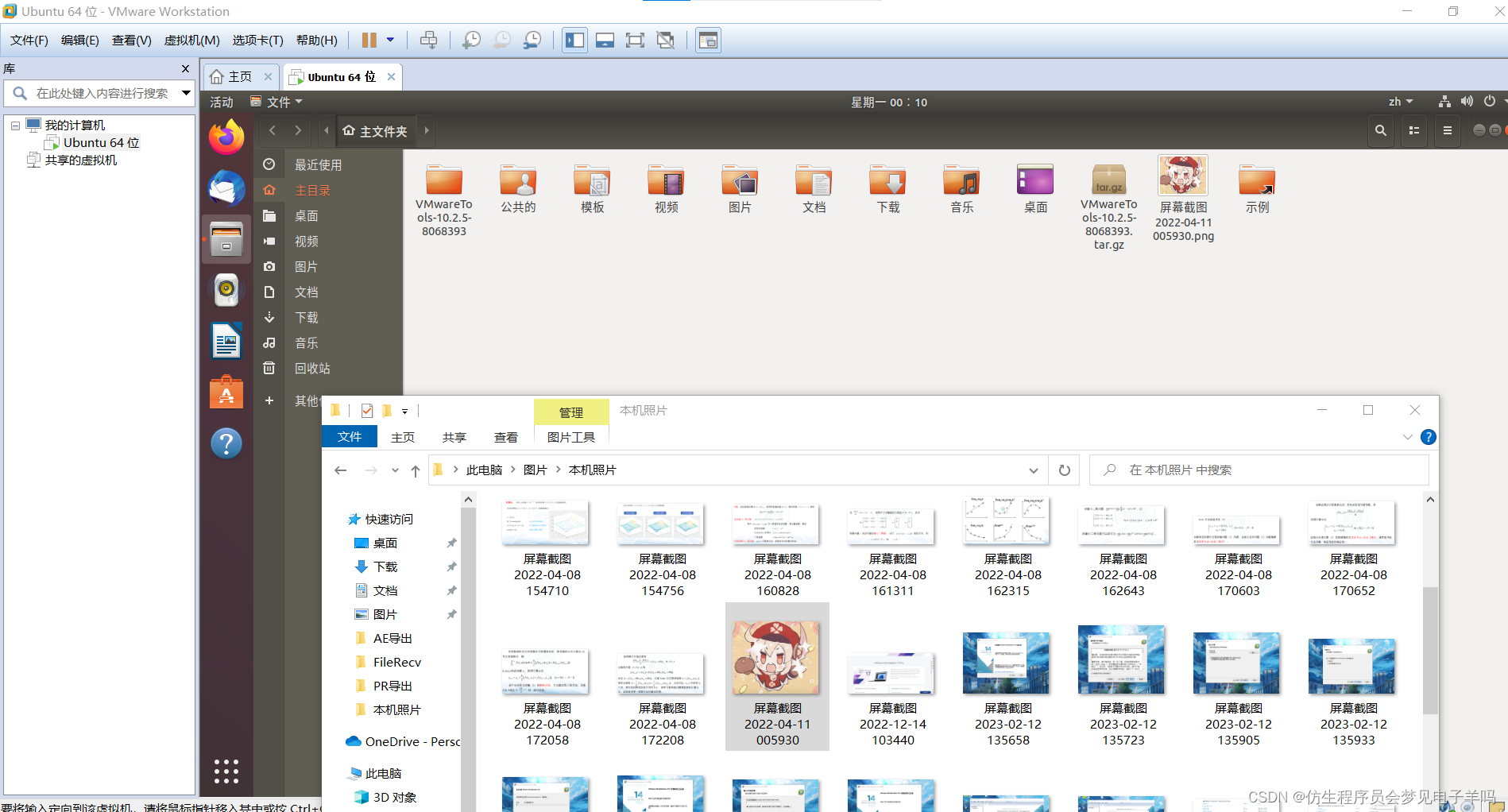The height and width of the screenshot is (812, 1508).
Task: Select 共享的虚拟机 in the library tree
Action: click(80, 160)
